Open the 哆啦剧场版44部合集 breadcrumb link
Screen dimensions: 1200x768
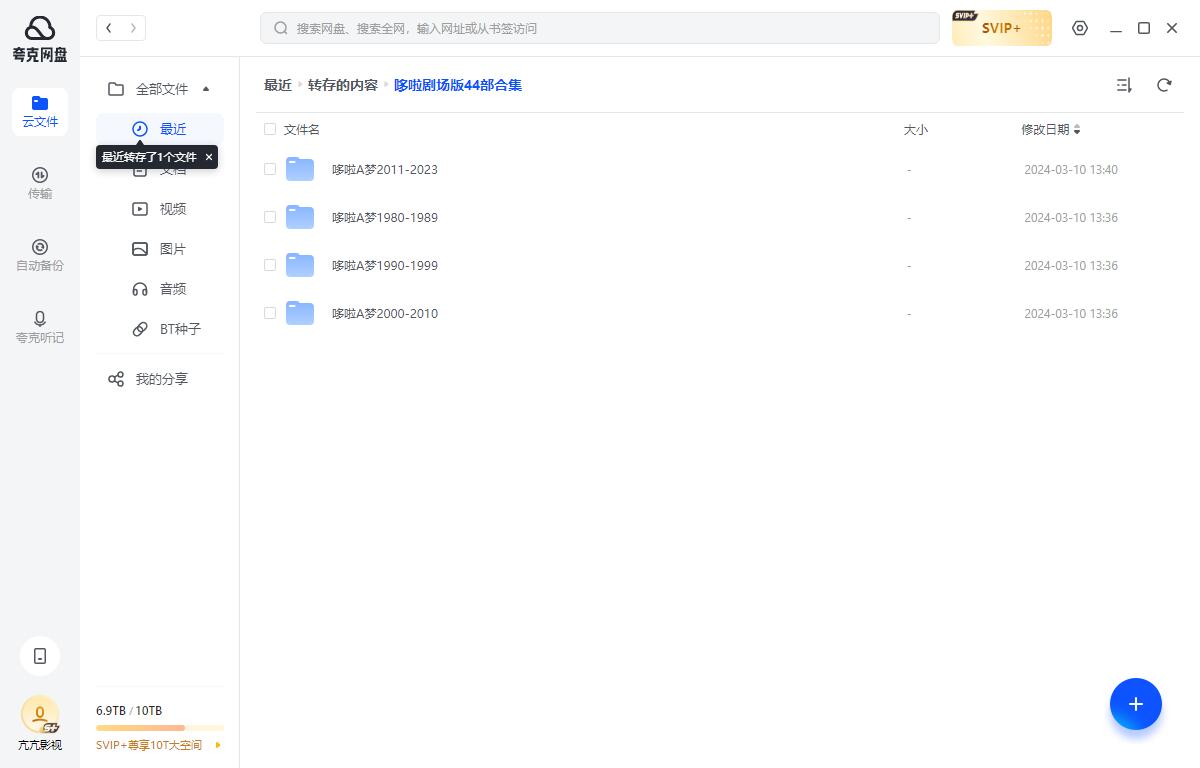457,85
